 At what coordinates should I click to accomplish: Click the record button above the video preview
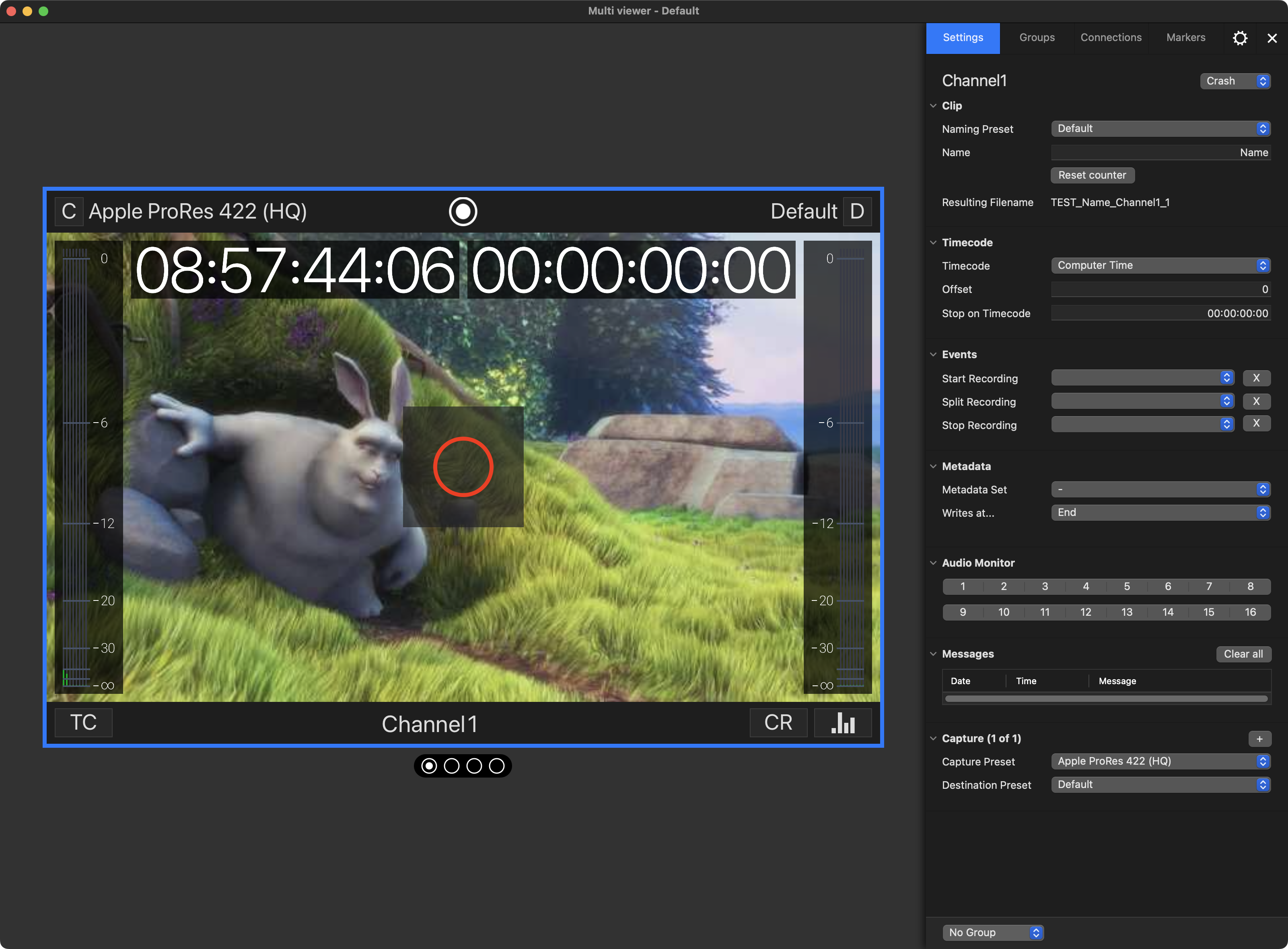[463, 211]
